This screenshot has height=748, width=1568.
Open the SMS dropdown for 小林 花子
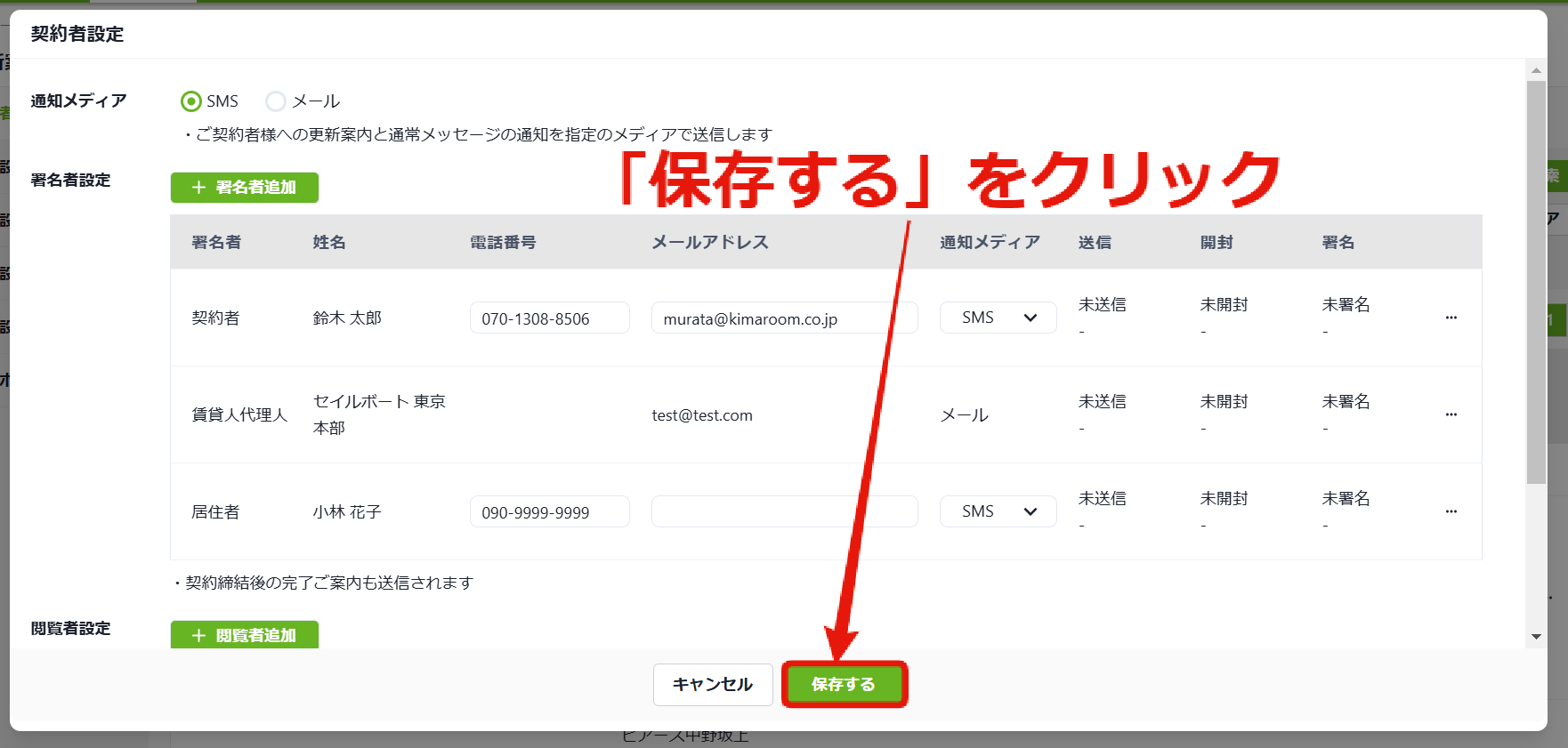(998, 511)
